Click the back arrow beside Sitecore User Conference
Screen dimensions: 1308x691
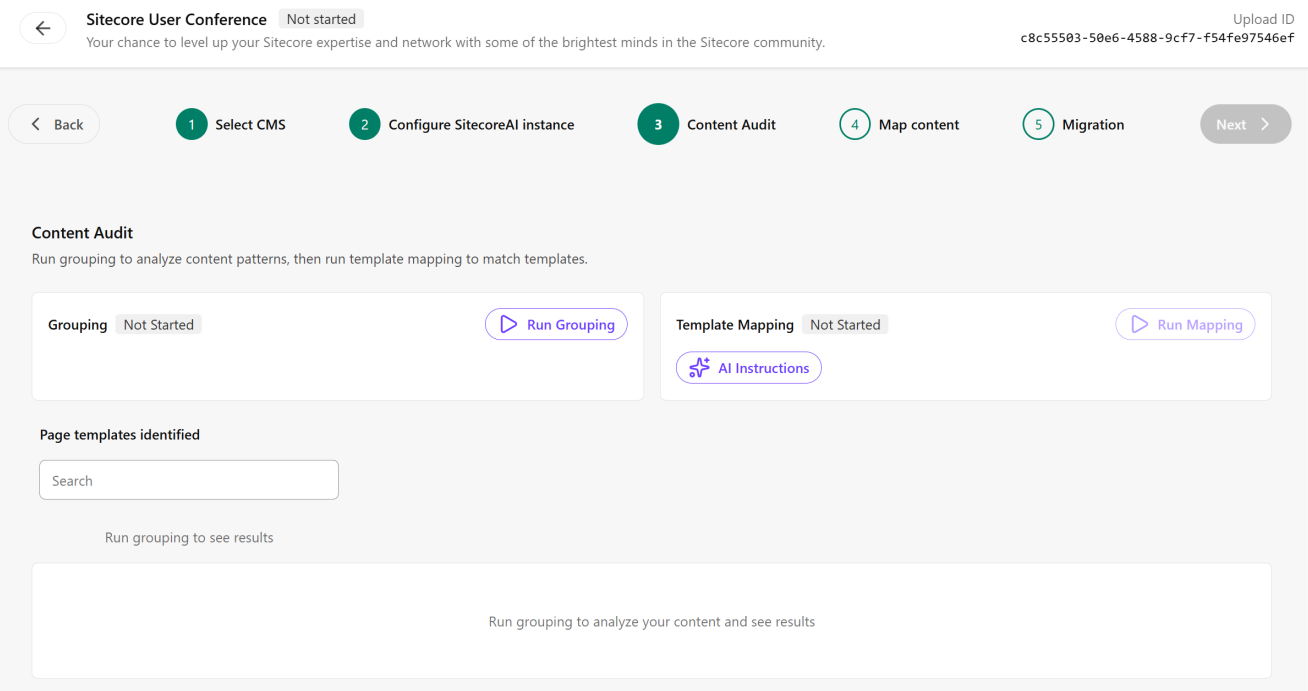43,29
